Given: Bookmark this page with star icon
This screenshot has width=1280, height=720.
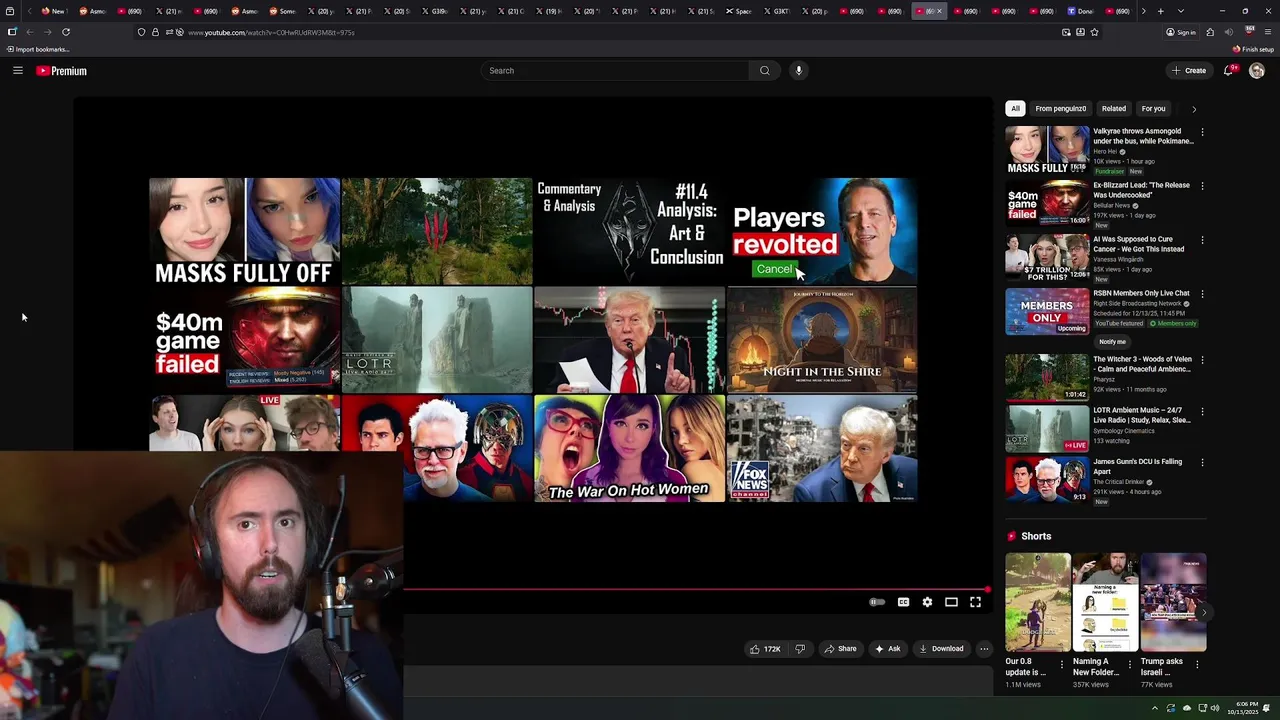Looking at the screenshot, I should [1094, 32].
